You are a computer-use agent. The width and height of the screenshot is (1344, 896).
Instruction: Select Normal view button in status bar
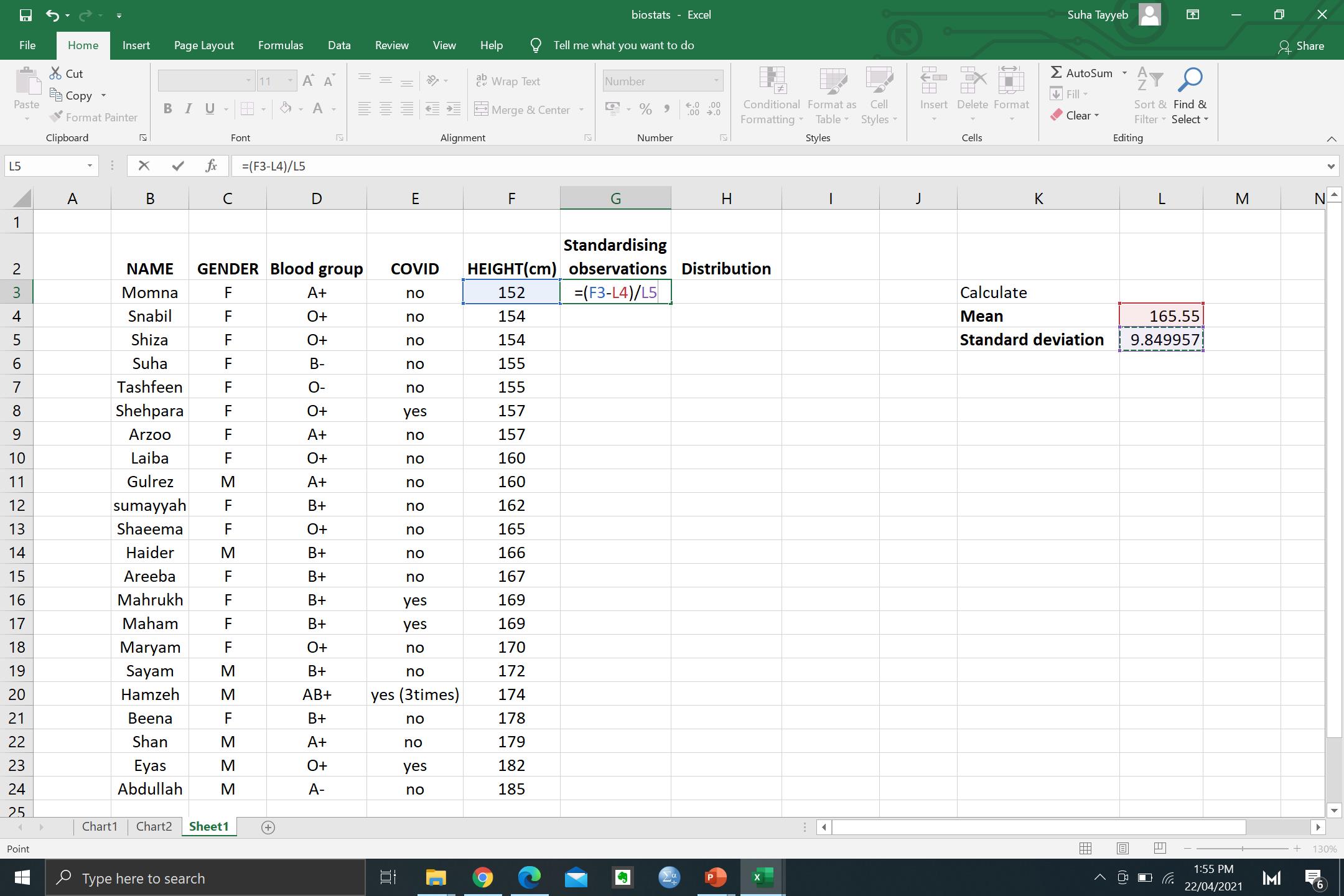[1086, 849]
